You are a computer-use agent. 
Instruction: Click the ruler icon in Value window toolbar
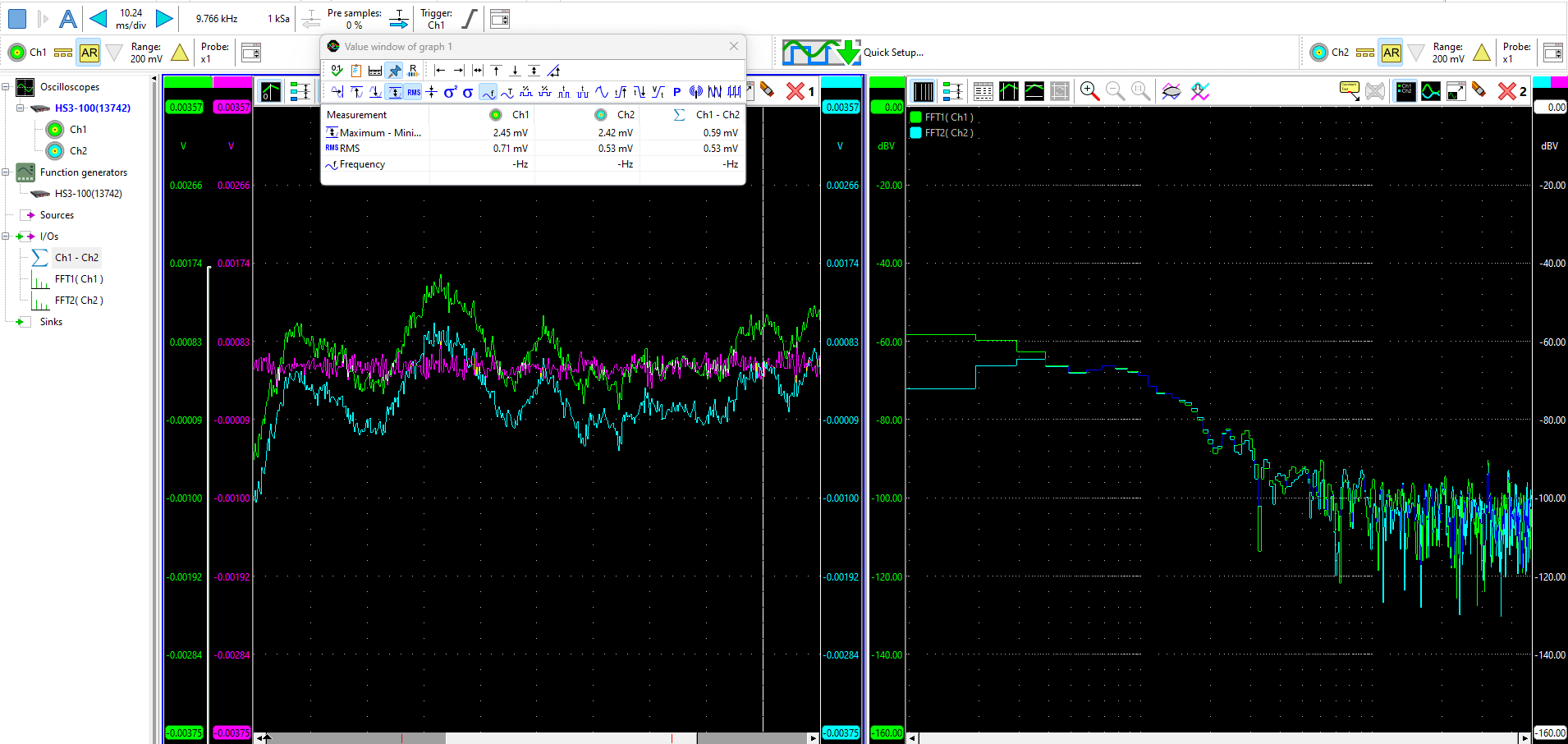point(375,71)
